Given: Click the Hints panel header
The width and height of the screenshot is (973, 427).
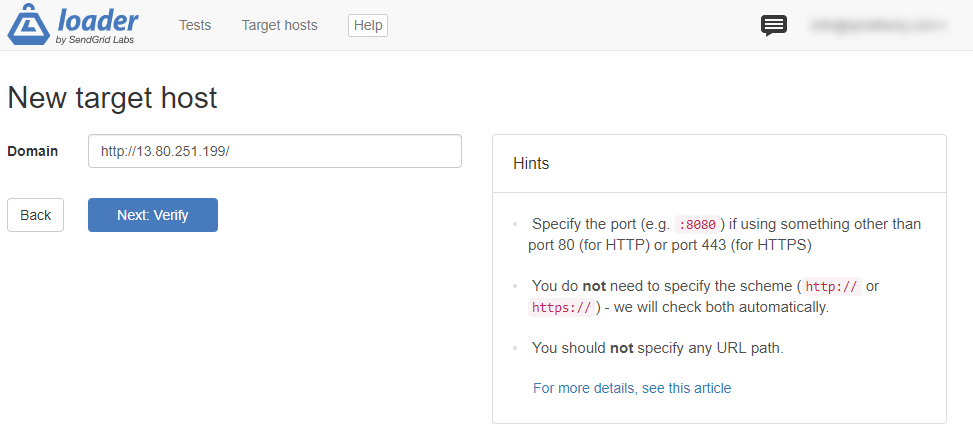Looking at the screenshot, I should pos(719,163).
